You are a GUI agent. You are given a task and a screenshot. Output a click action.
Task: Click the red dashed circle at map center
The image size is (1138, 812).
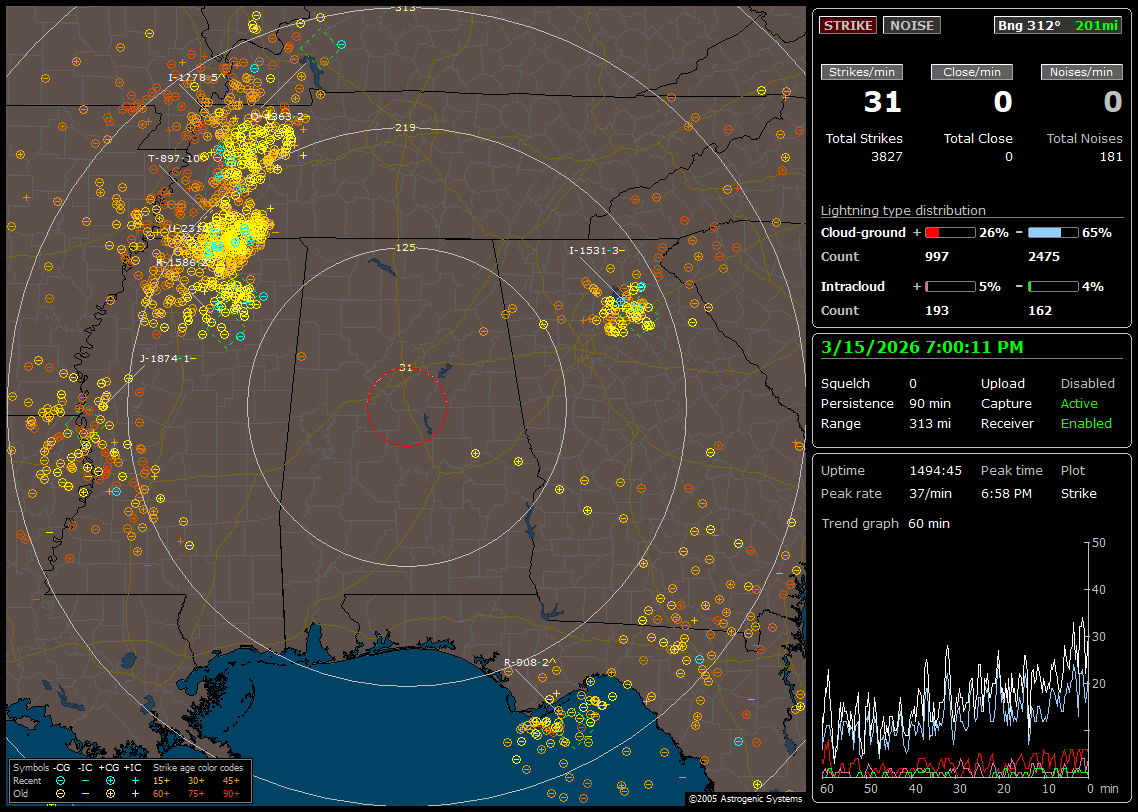[406, 407]
